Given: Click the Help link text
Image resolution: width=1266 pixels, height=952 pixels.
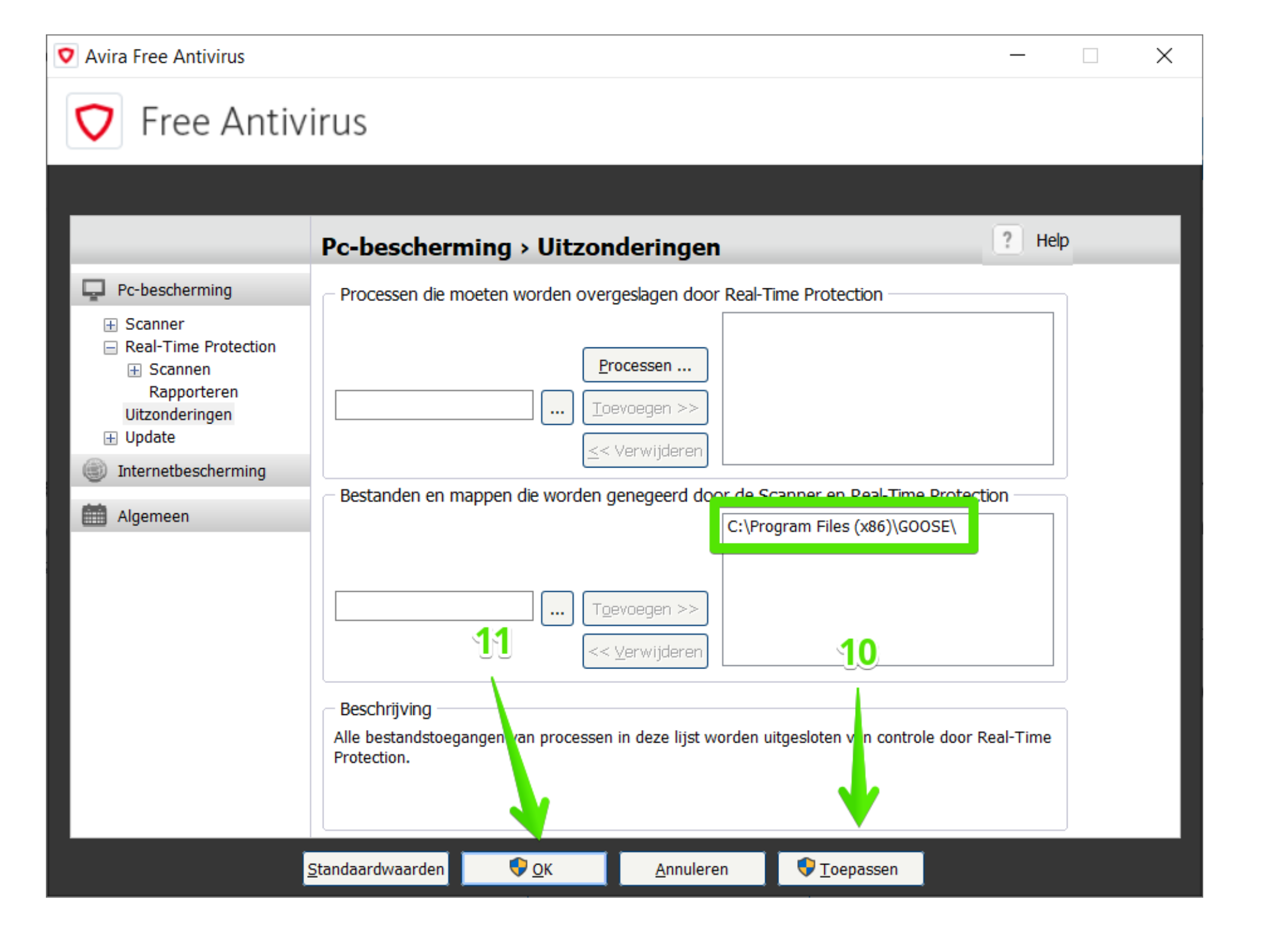Looking at the screenshot, I should (x=1052, y=240).
